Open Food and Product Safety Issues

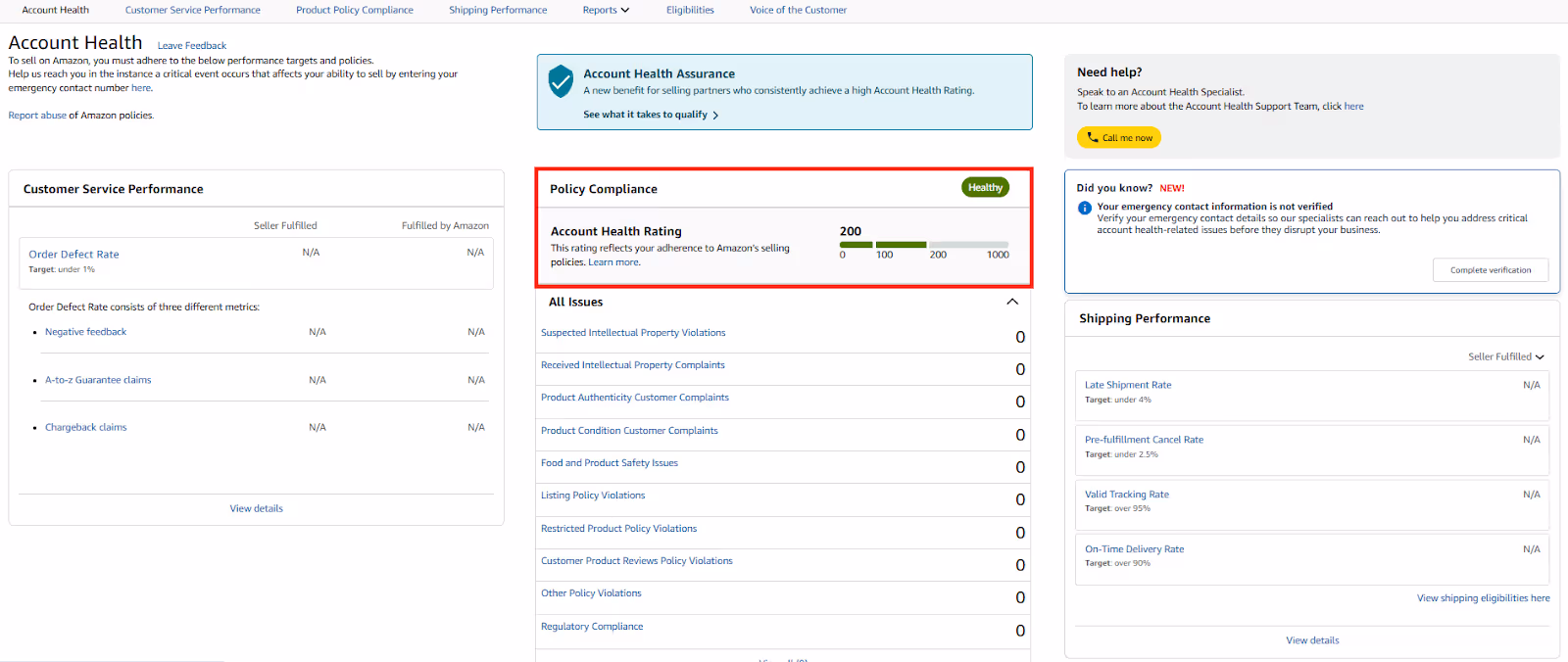pyautogui.click(x=610, y=463)
